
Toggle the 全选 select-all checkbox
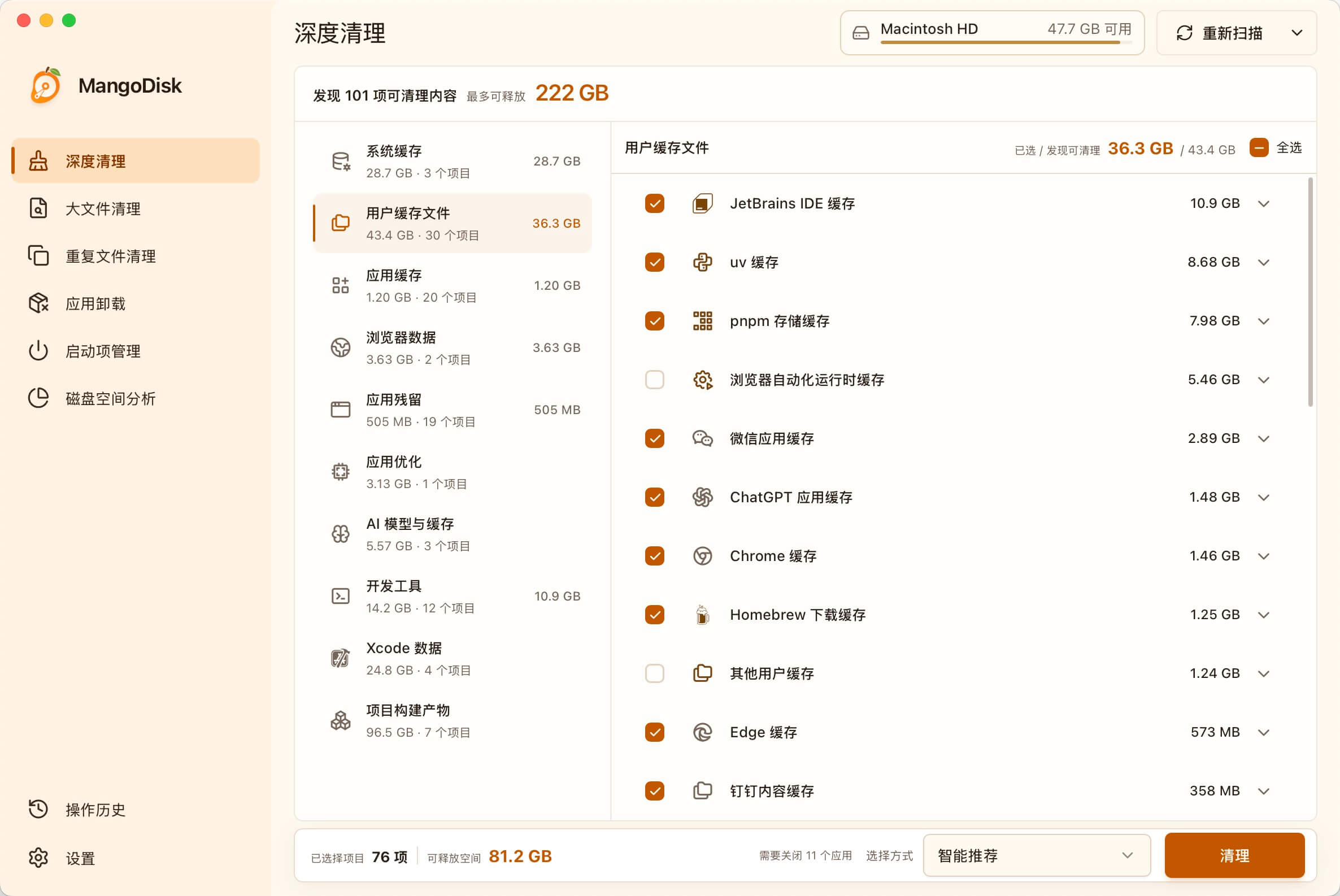pyautogui.click(x=1259, y=147)
